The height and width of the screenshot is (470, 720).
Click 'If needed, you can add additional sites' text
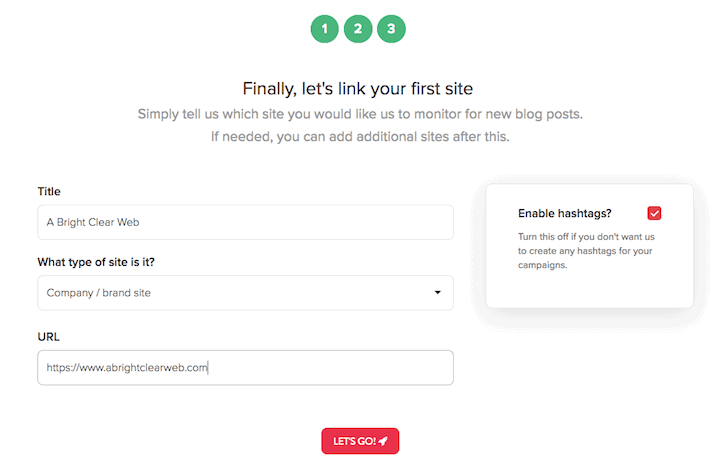pos(359,136)
